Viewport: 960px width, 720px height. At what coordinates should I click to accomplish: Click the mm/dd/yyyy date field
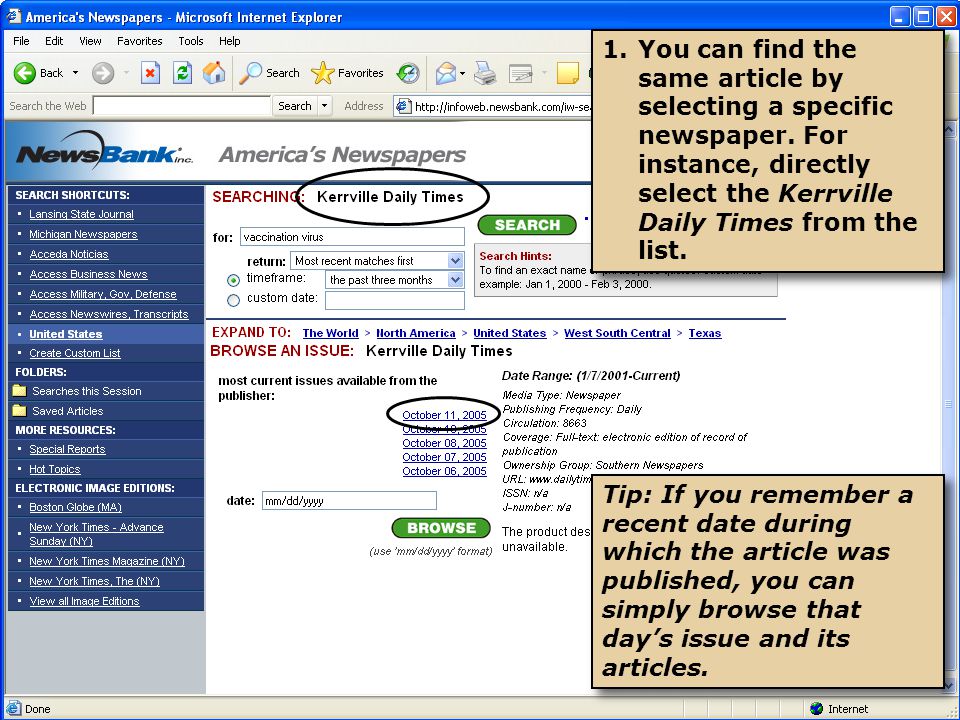point(349,501)
